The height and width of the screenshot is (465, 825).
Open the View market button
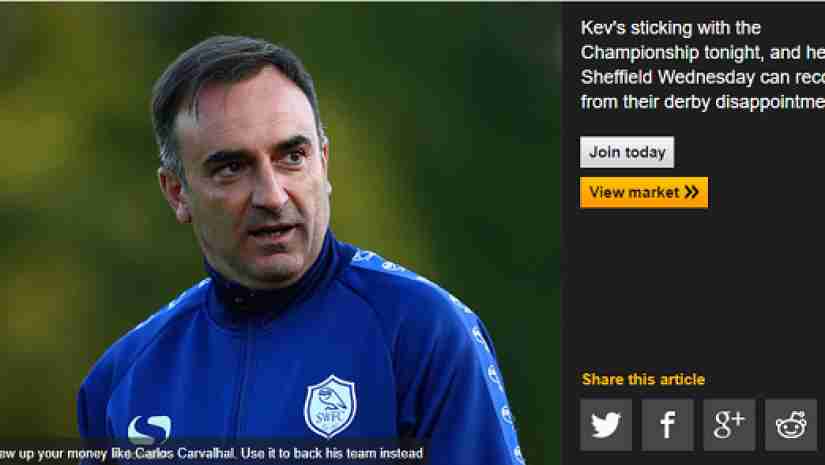644,193
